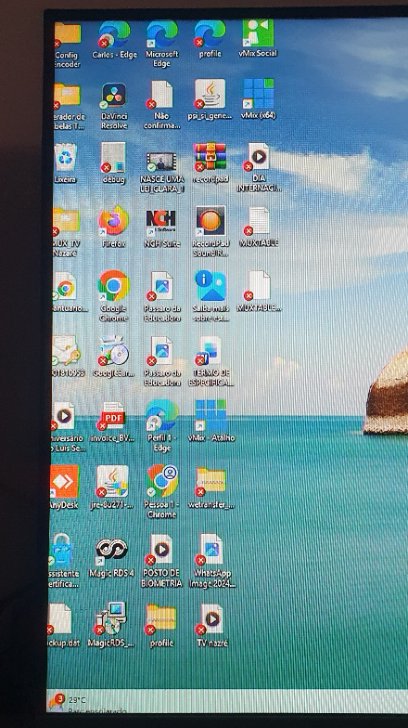Select the TV nazaré media file
The height and width of the screenshot is (728, 408).
point(211,625)
